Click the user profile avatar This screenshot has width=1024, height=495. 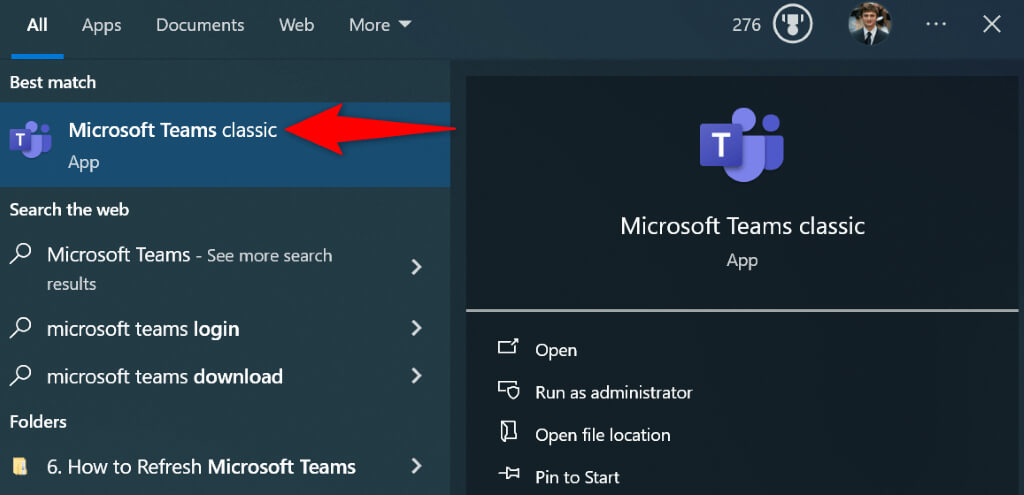(869, 25)
